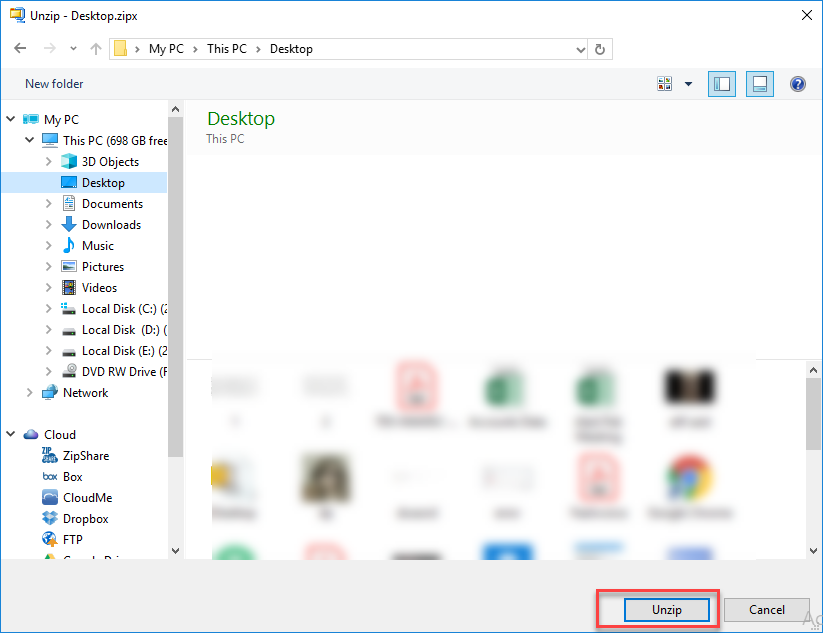Close the Unzip dialog window
The image size is (823, 633).
(807, 15)
